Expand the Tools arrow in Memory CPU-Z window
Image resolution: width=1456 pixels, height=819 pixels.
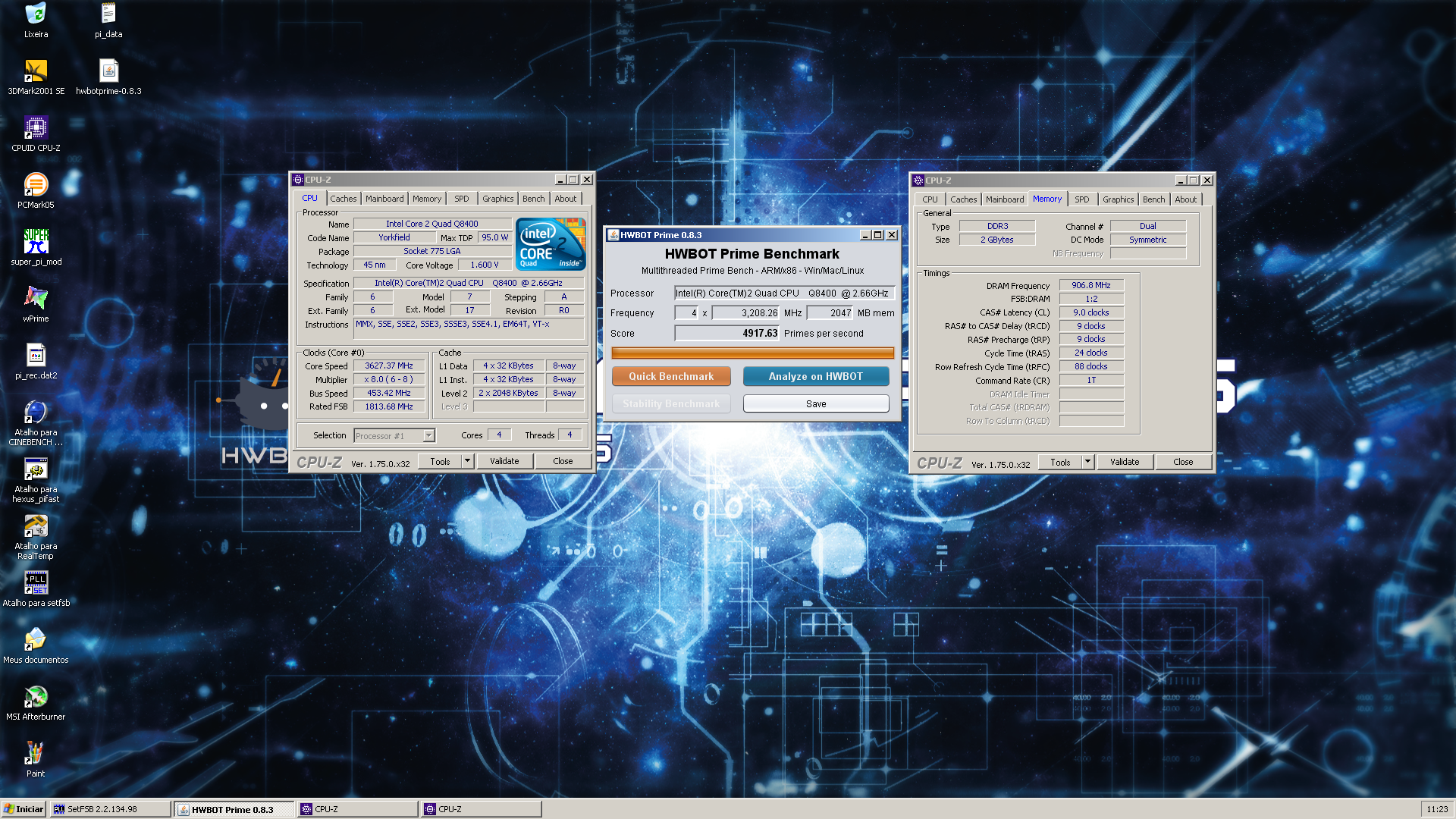coord(1088,462)
